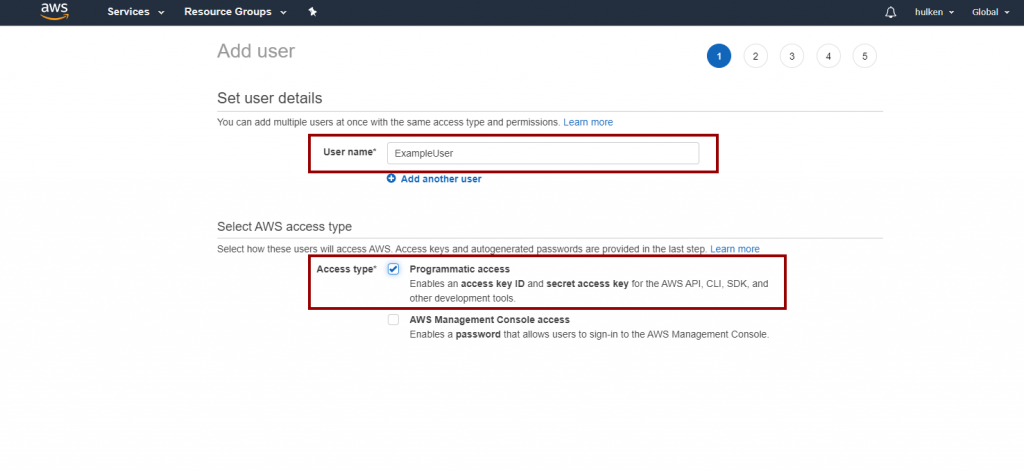Jump to wizard step 4 circle

tap(828, 56)
